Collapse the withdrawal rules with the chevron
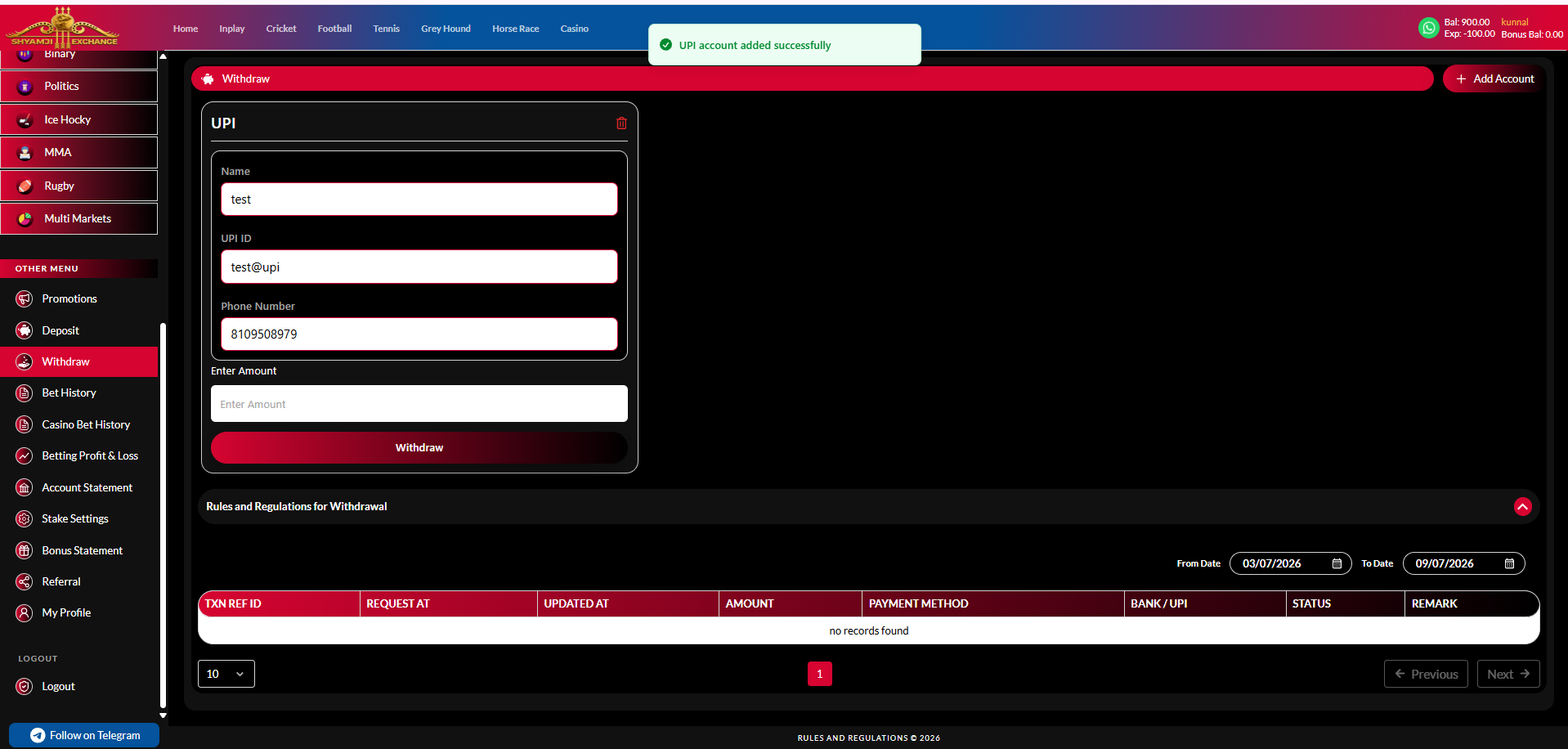 1522,507
